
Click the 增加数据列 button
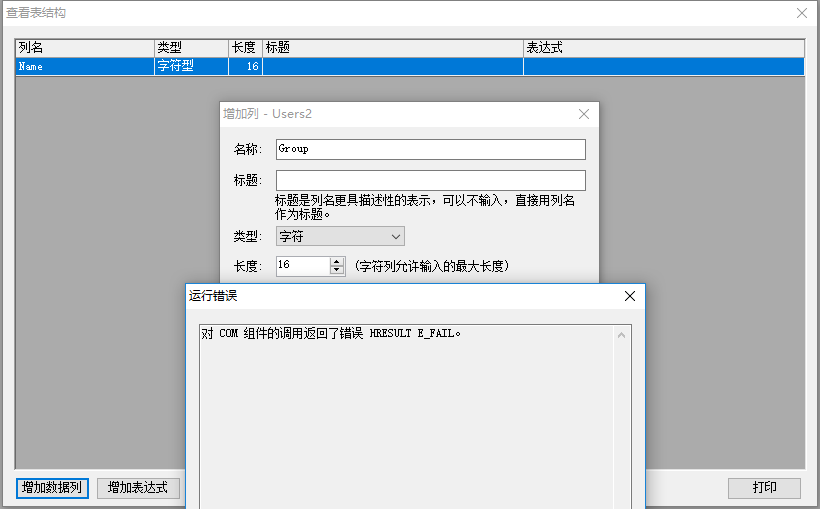(52, 488)
